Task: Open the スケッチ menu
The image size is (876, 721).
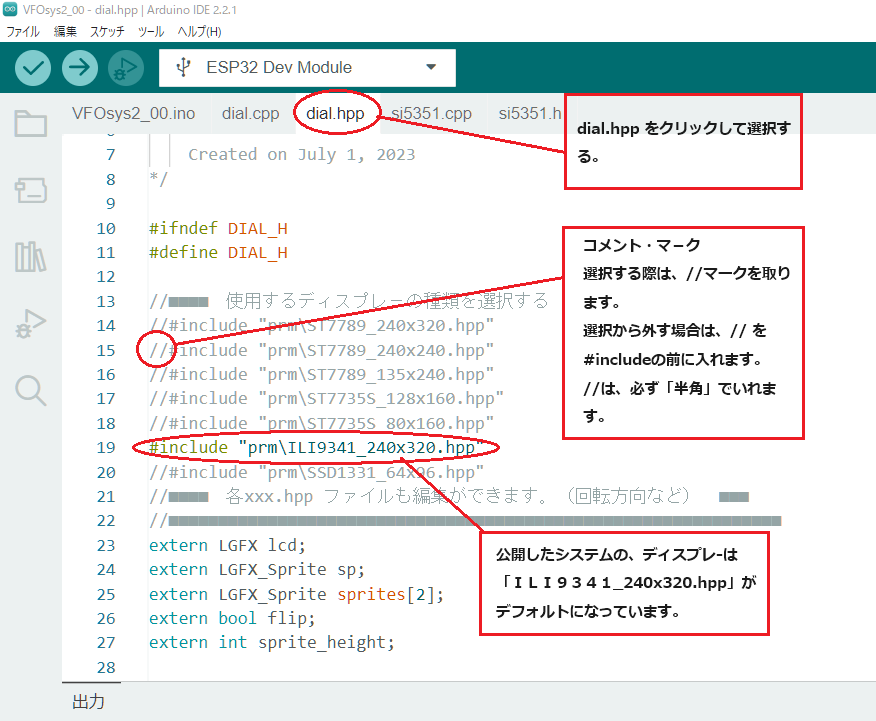Action: click(x=107, y=32)
